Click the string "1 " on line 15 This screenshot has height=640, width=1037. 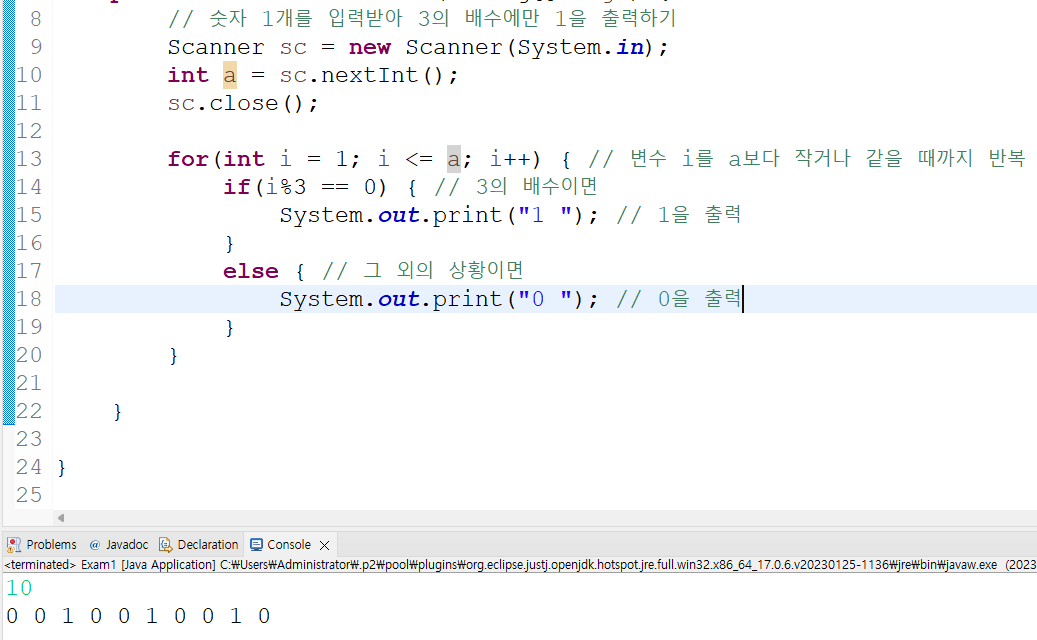click(544, 215)
